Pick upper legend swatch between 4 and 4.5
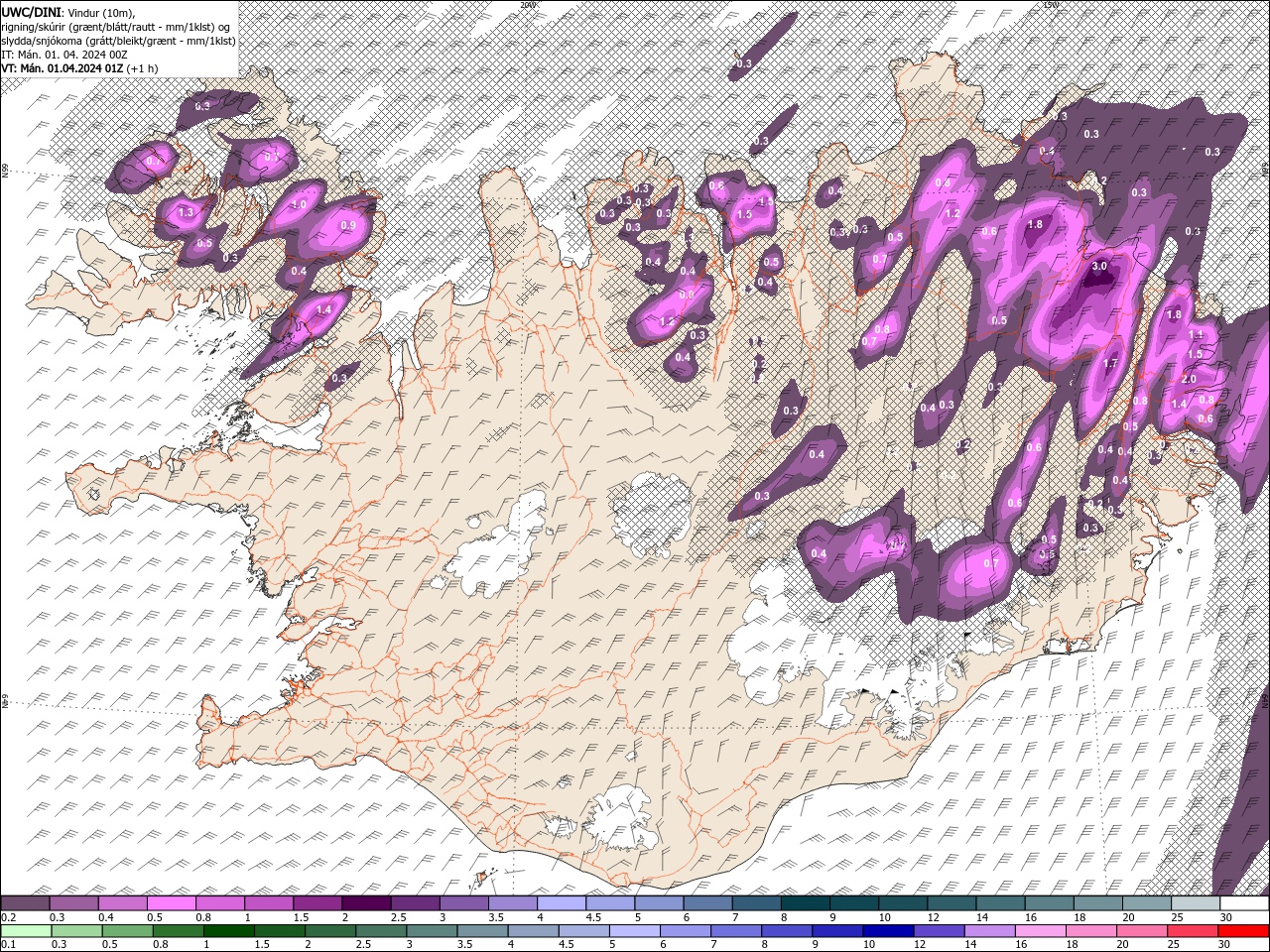 562,903
